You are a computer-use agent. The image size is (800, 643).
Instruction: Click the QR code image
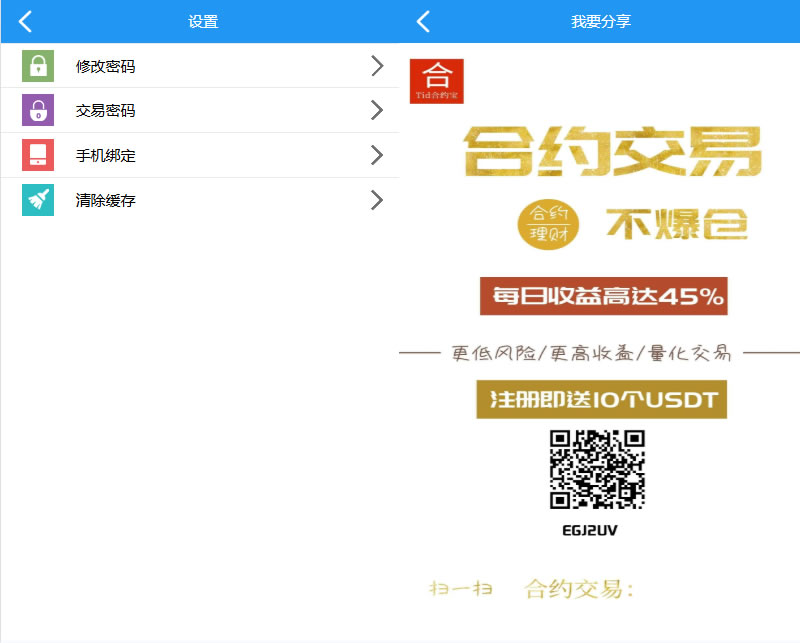[x=597, y=469]
